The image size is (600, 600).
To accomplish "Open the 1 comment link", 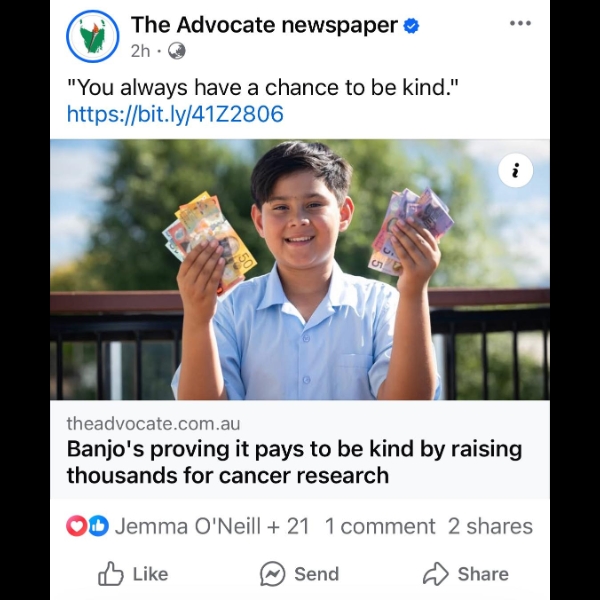I will tap(380, 526).
